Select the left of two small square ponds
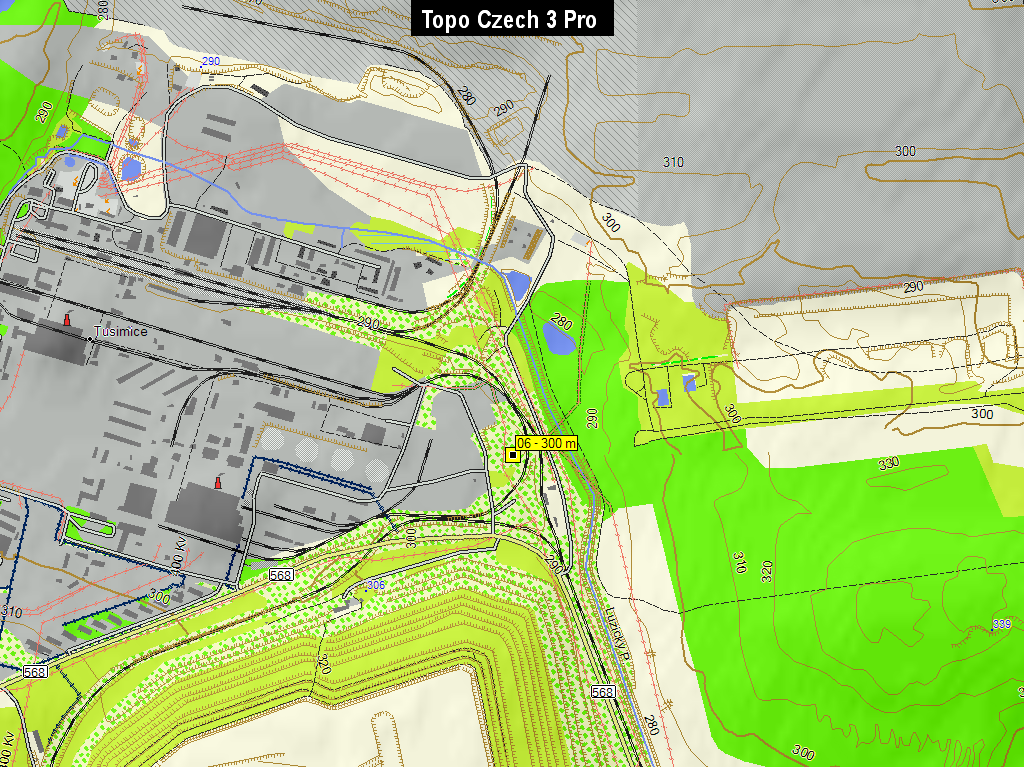This screenshot has width=1024, height=767. tap(664, 397)
